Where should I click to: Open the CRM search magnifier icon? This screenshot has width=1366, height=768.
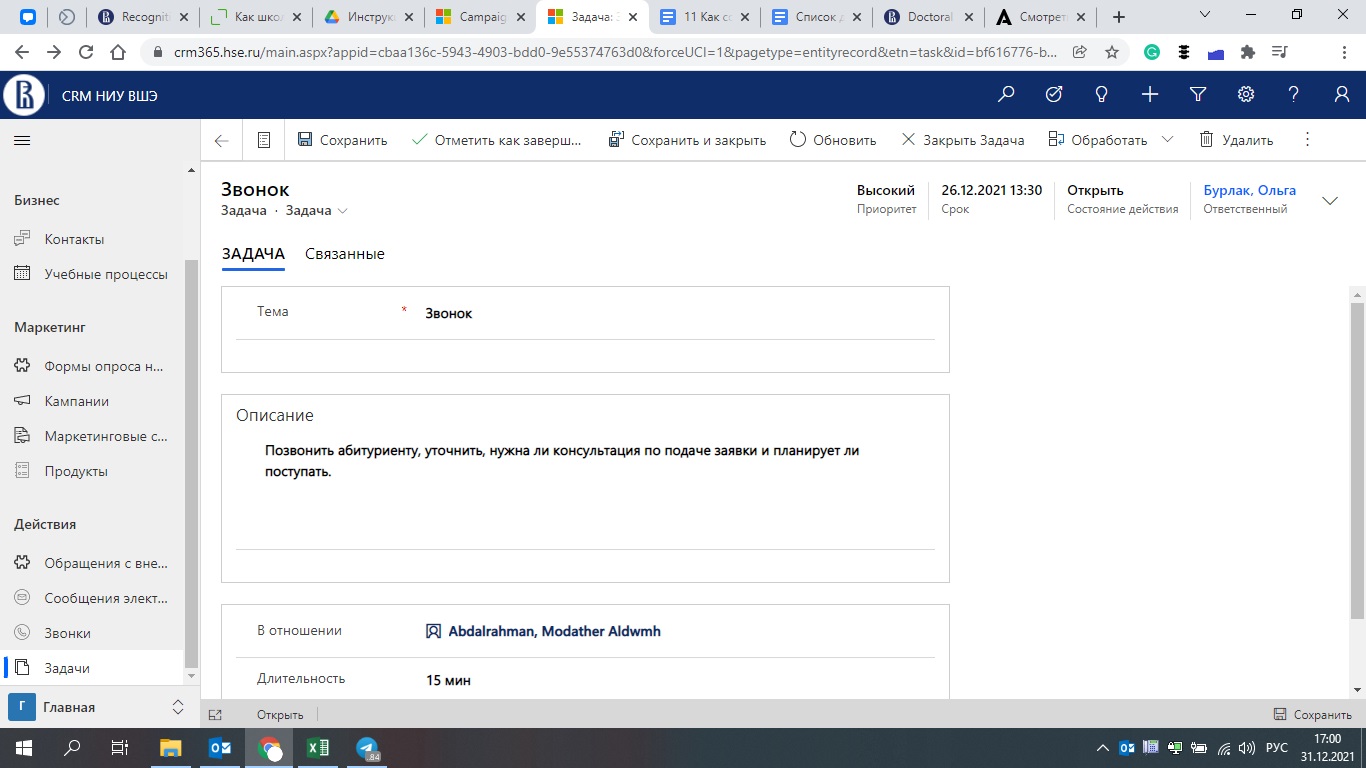click(x=1006, y=95)
